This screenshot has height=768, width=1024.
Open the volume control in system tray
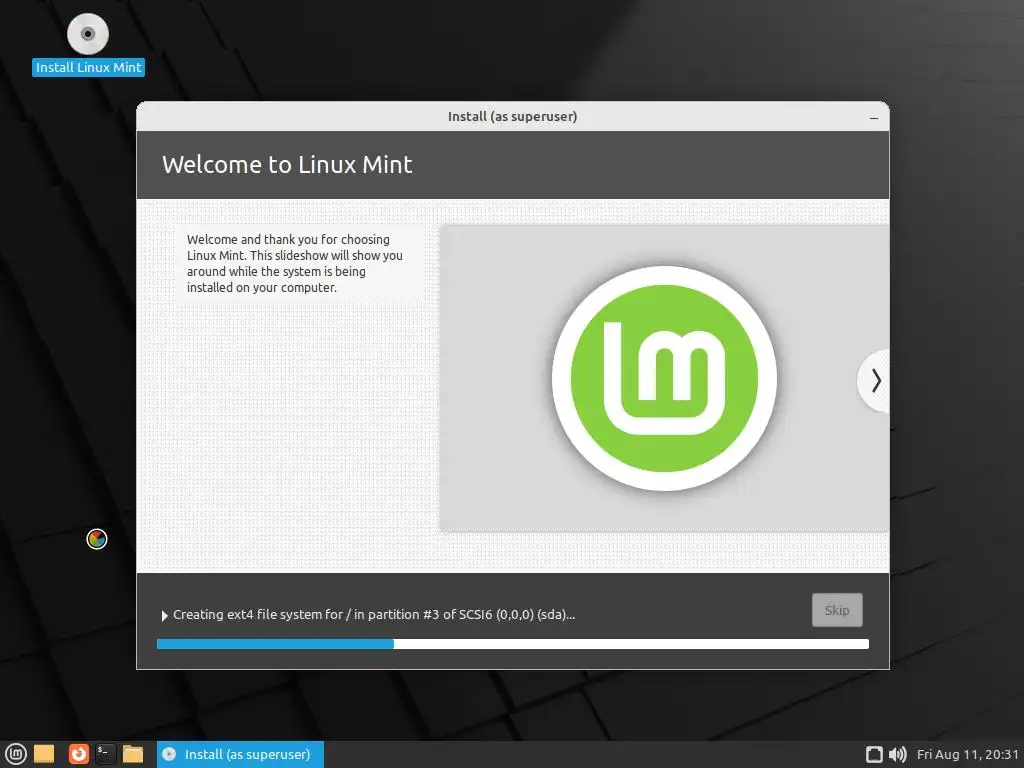point(898,754)
